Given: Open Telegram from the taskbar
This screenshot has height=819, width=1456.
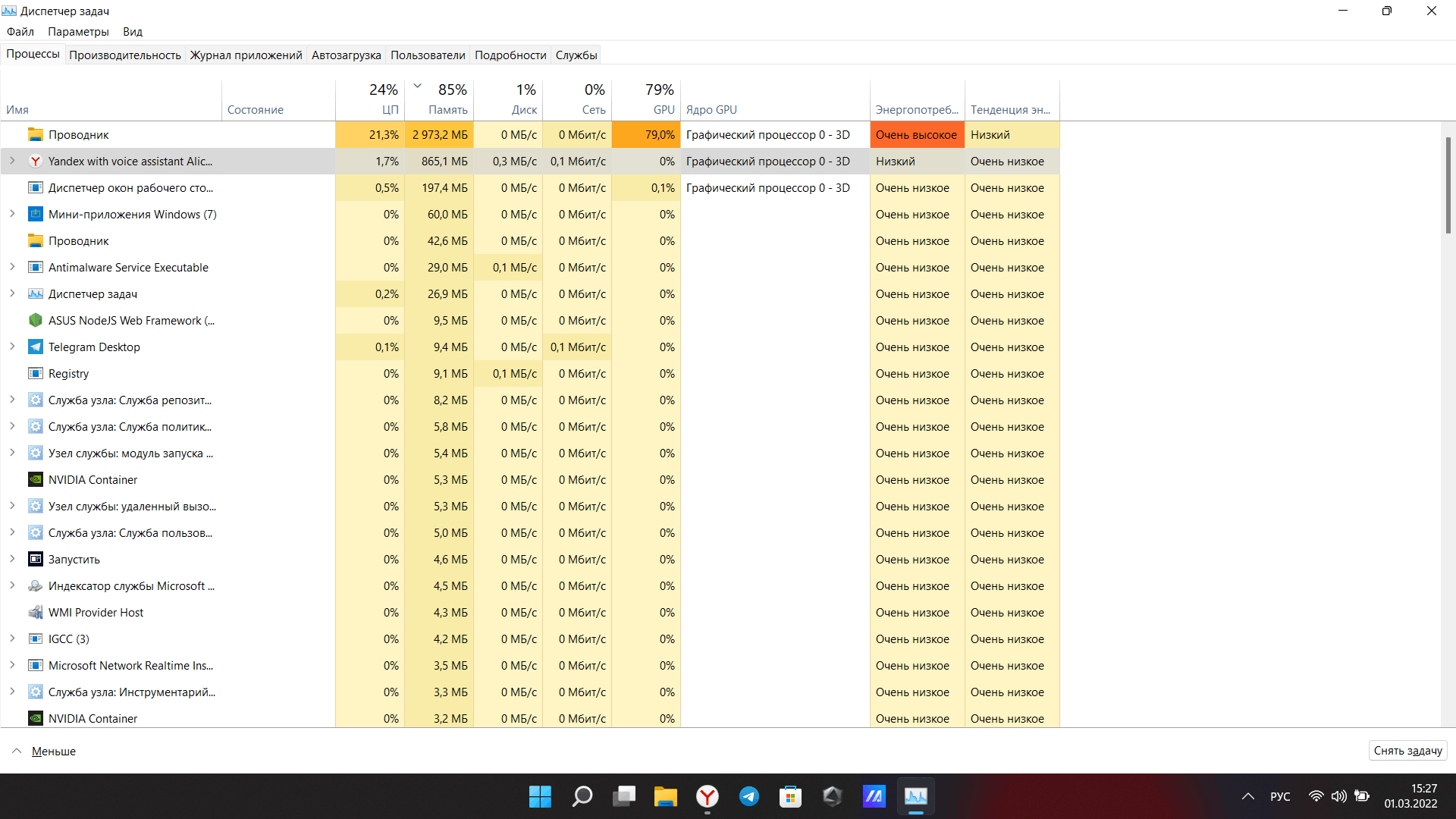Looking at the screenshot, I should point(749,796).
